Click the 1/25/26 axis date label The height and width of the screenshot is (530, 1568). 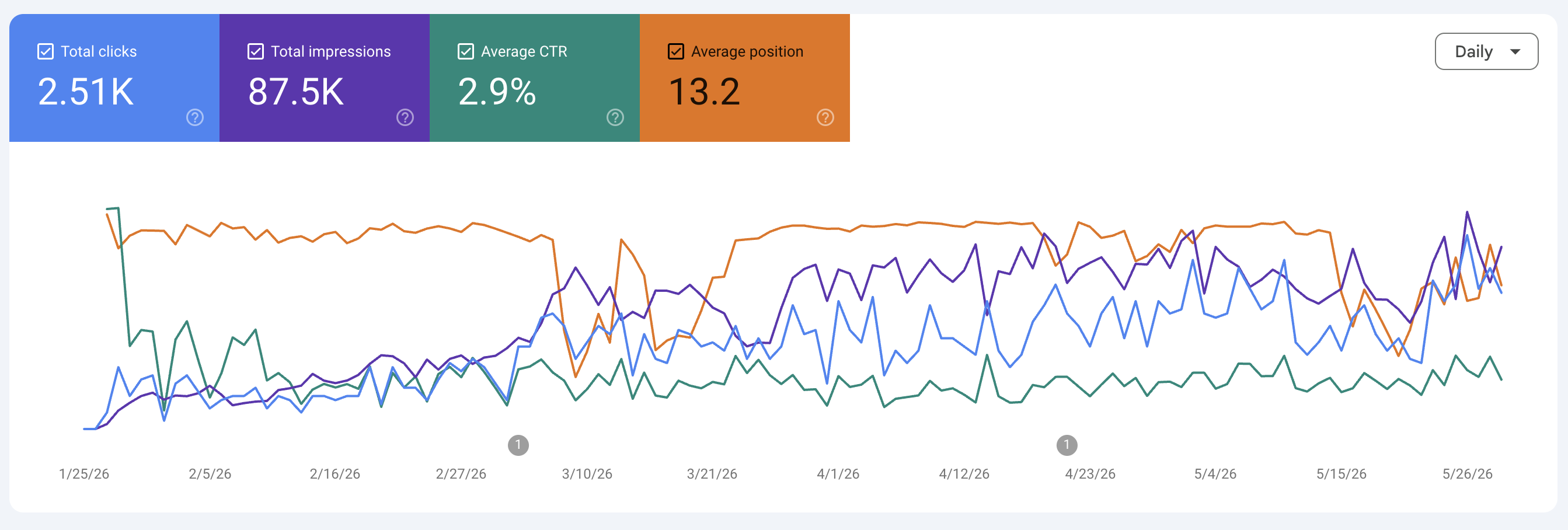(84, 474)
